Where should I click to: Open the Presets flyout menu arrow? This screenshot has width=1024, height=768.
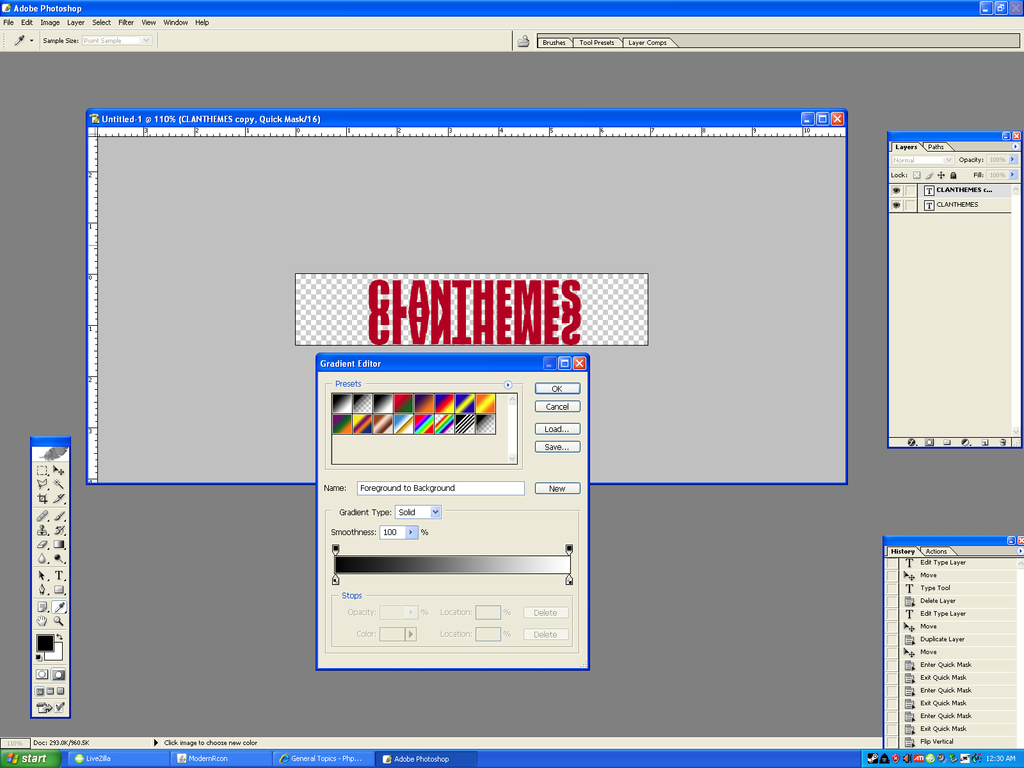(x=508, y=385)
